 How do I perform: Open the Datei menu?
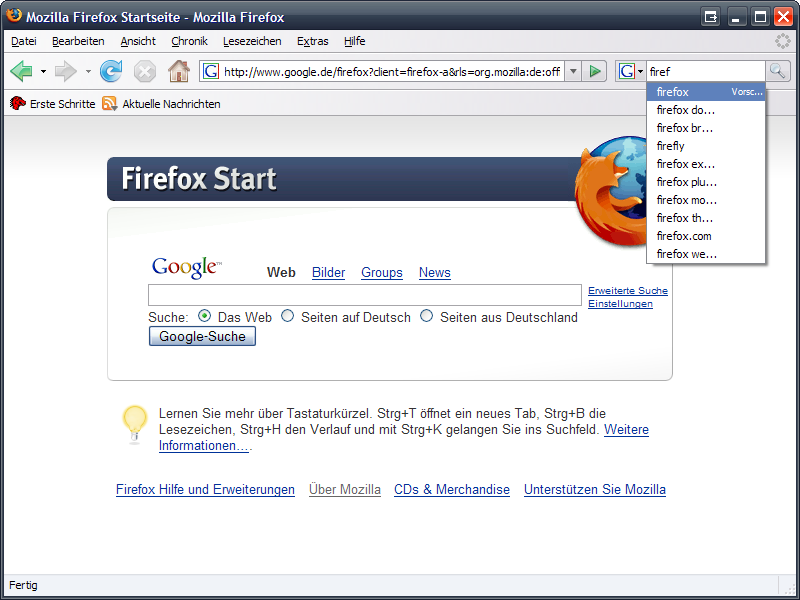[x=23, y=41]
